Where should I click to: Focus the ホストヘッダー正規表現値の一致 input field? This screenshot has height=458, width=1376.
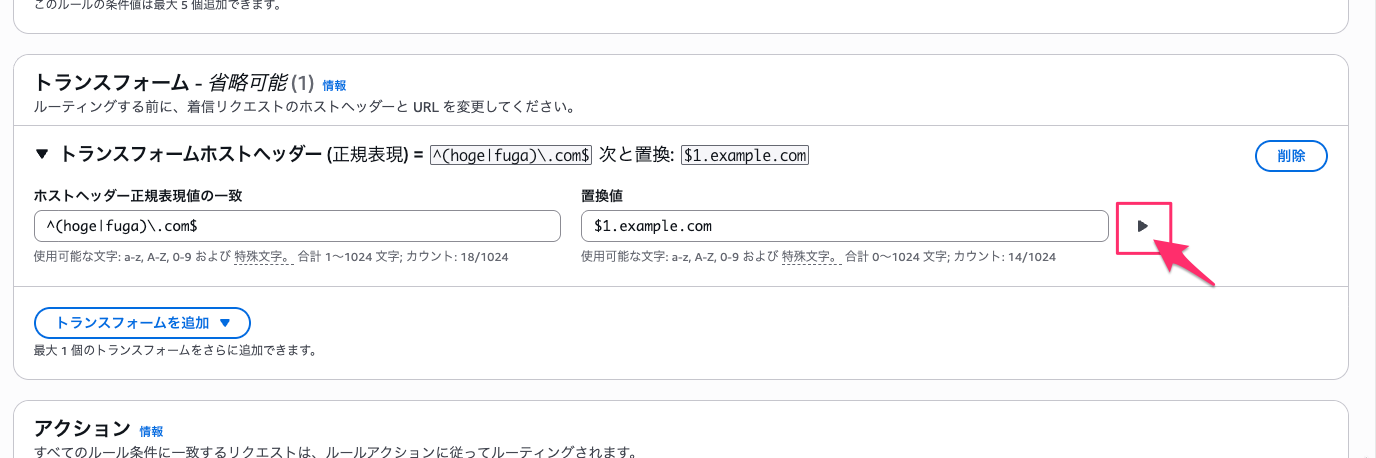click(296, 226)
